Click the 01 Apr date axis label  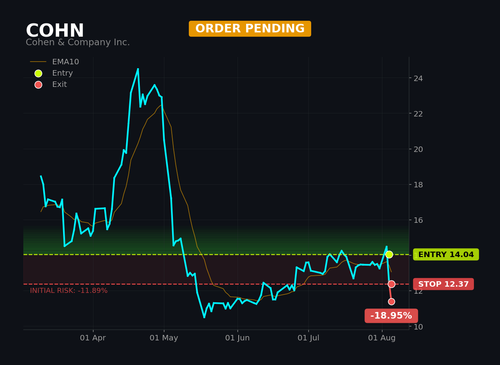[93, 338]
